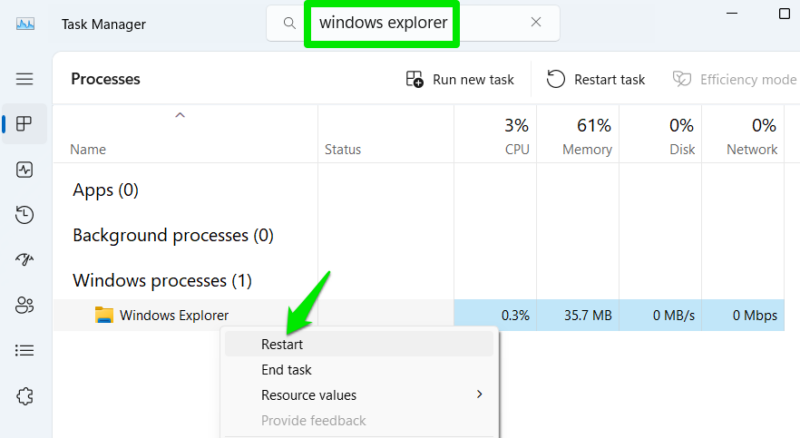Viewport: 800px width, 438px height.
Task: Click the 35.7 MB memory value
Action: coord(588,315)
